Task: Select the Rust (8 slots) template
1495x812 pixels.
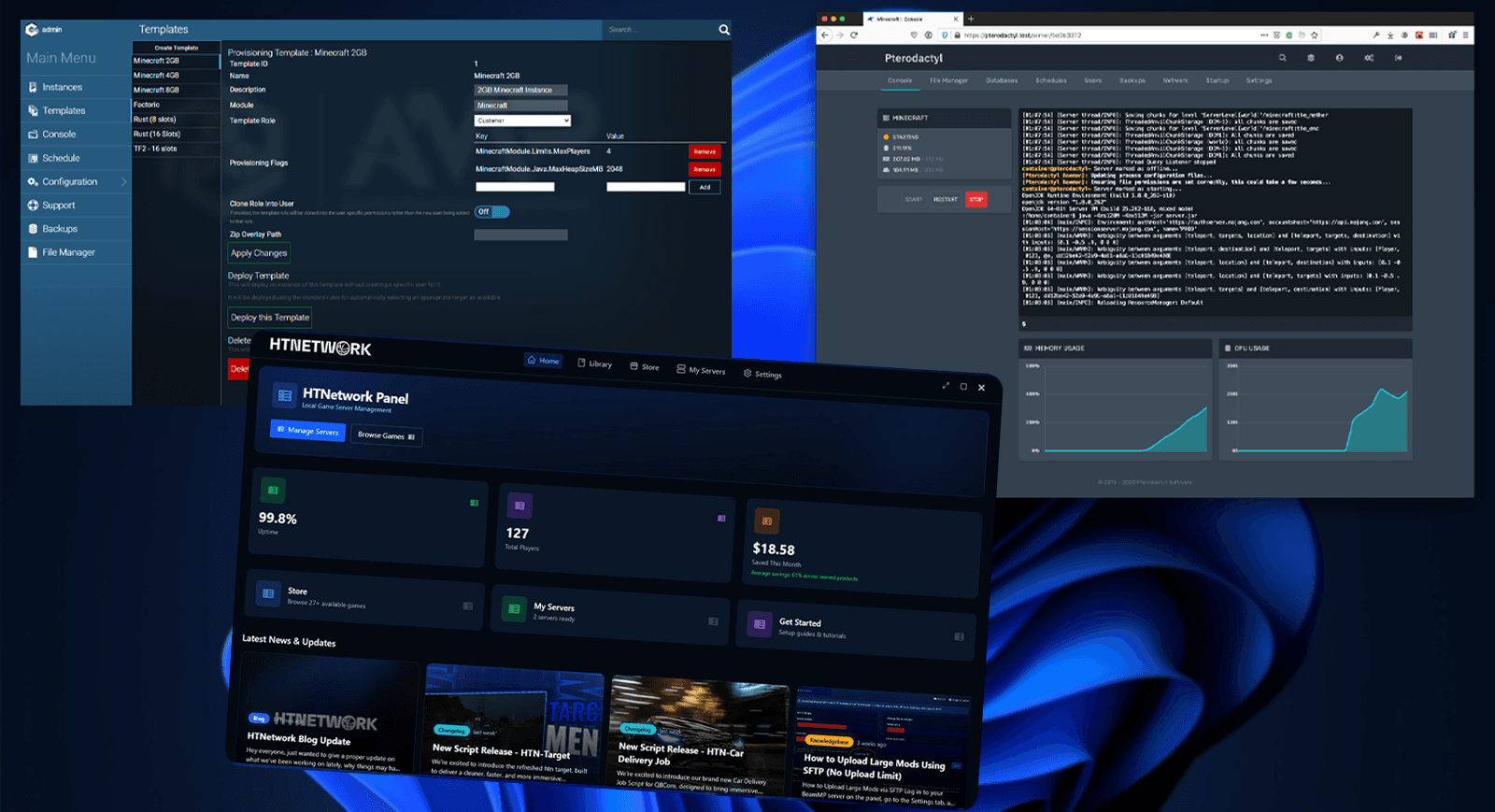Action: (x=177, y=120)
